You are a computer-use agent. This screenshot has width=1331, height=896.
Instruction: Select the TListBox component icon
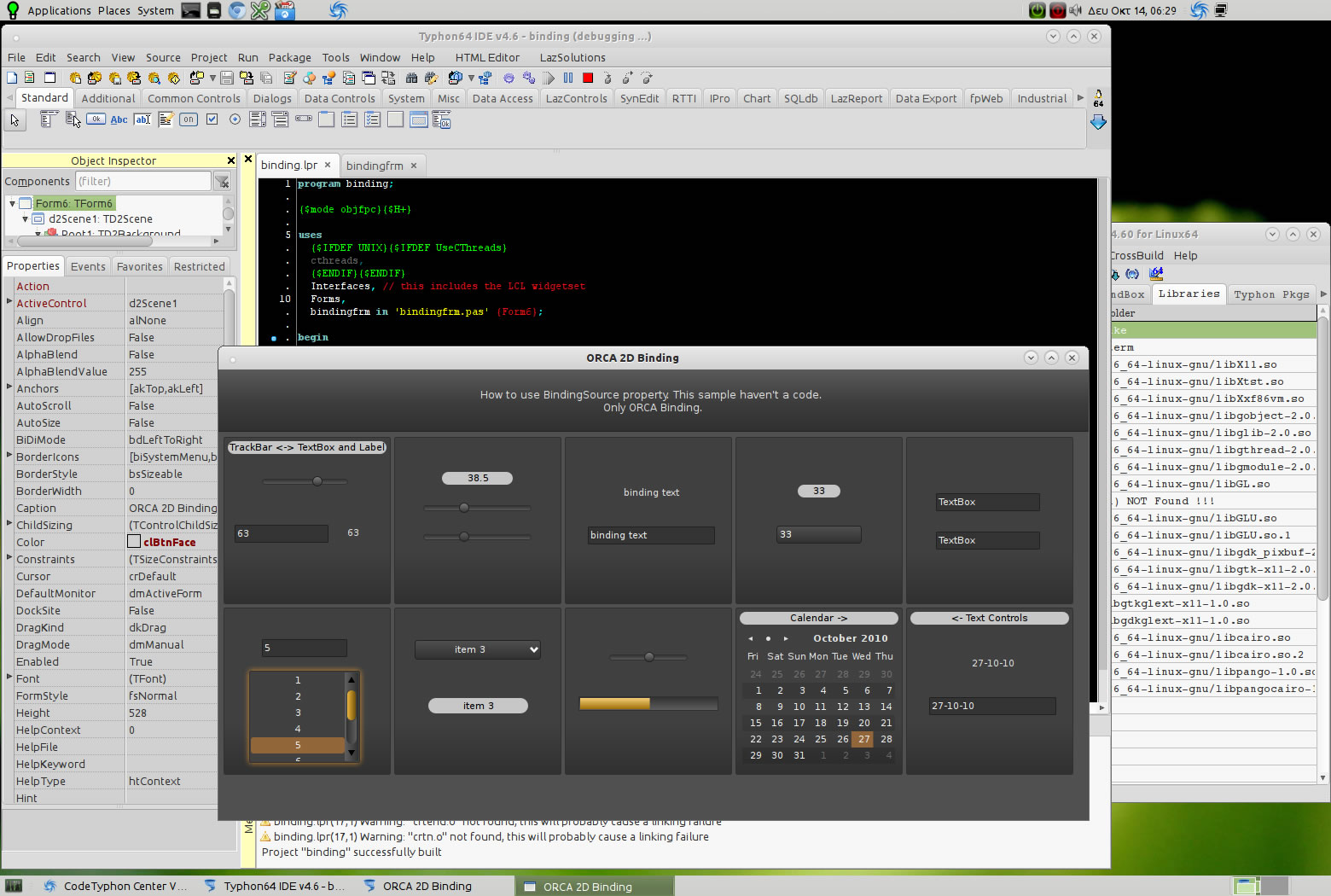258,119
